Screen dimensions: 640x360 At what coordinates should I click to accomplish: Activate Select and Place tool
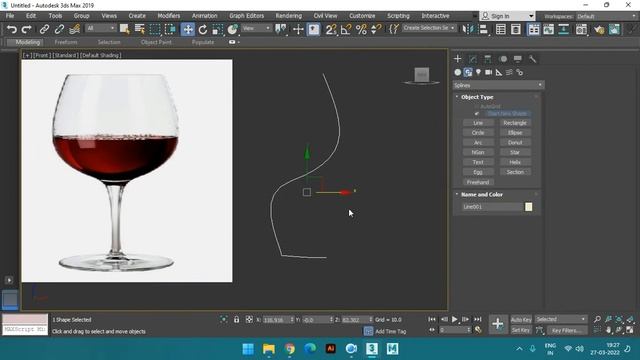[x=233, y=29]
